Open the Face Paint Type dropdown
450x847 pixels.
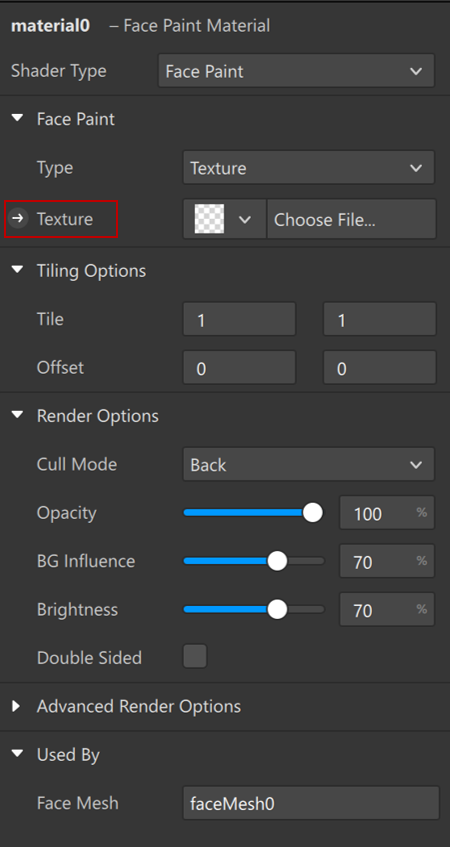pyautogui.click(x=308, y=168)
